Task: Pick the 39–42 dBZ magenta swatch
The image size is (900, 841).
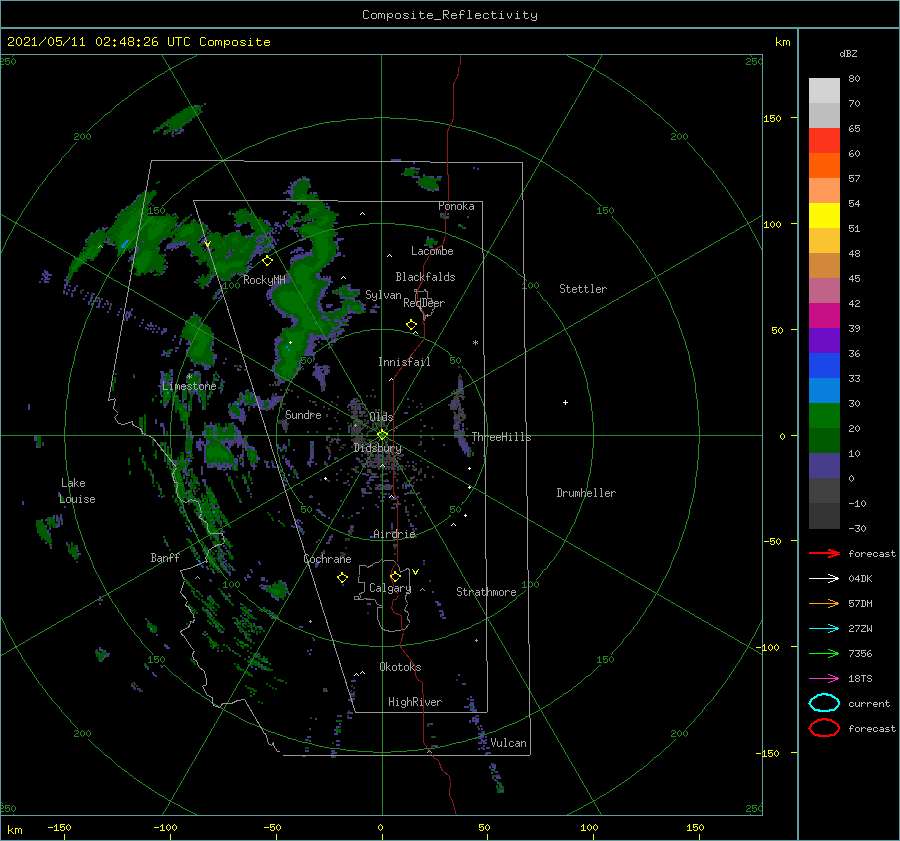Action: point(824,316)
